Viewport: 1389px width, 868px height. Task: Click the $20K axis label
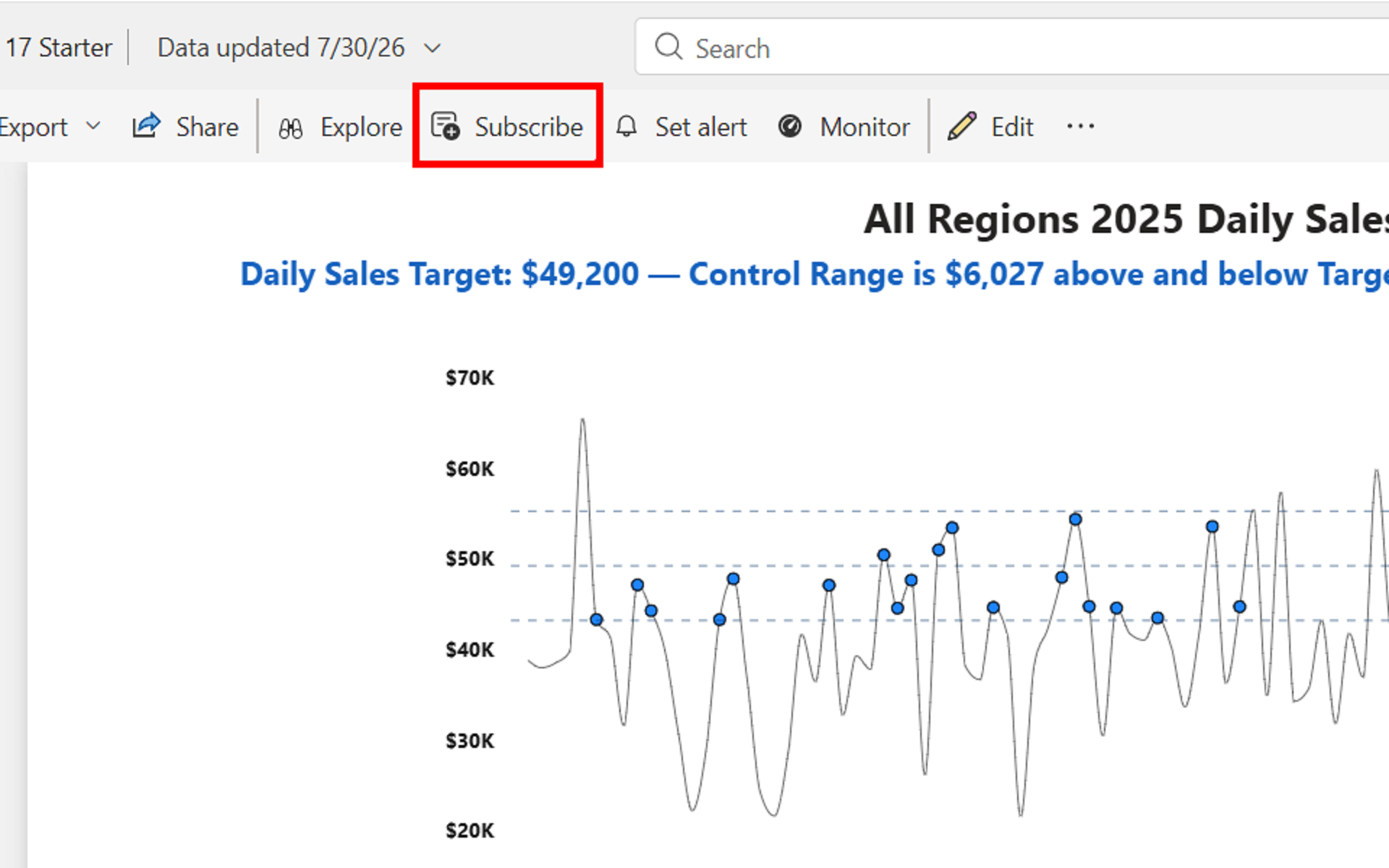click(470, 830)
